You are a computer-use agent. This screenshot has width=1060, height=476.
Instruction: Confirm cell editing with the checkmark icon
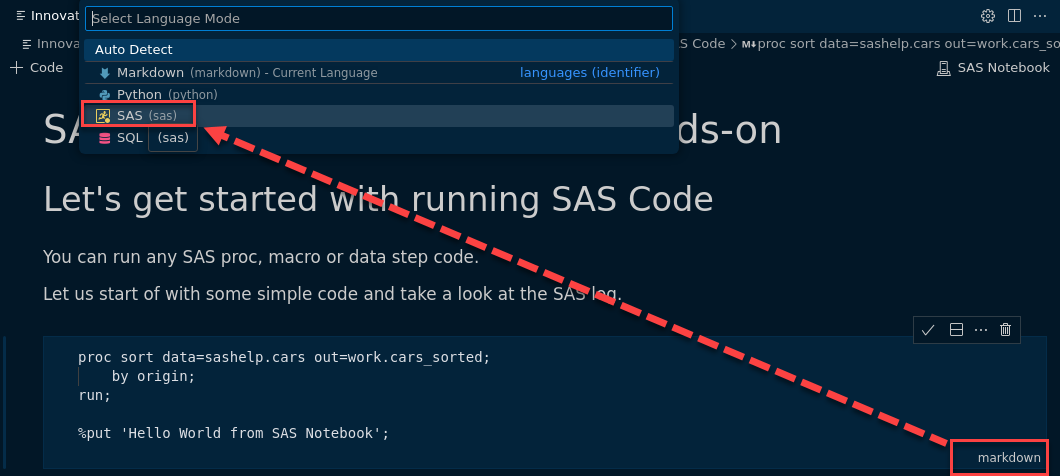pos(928,330)
